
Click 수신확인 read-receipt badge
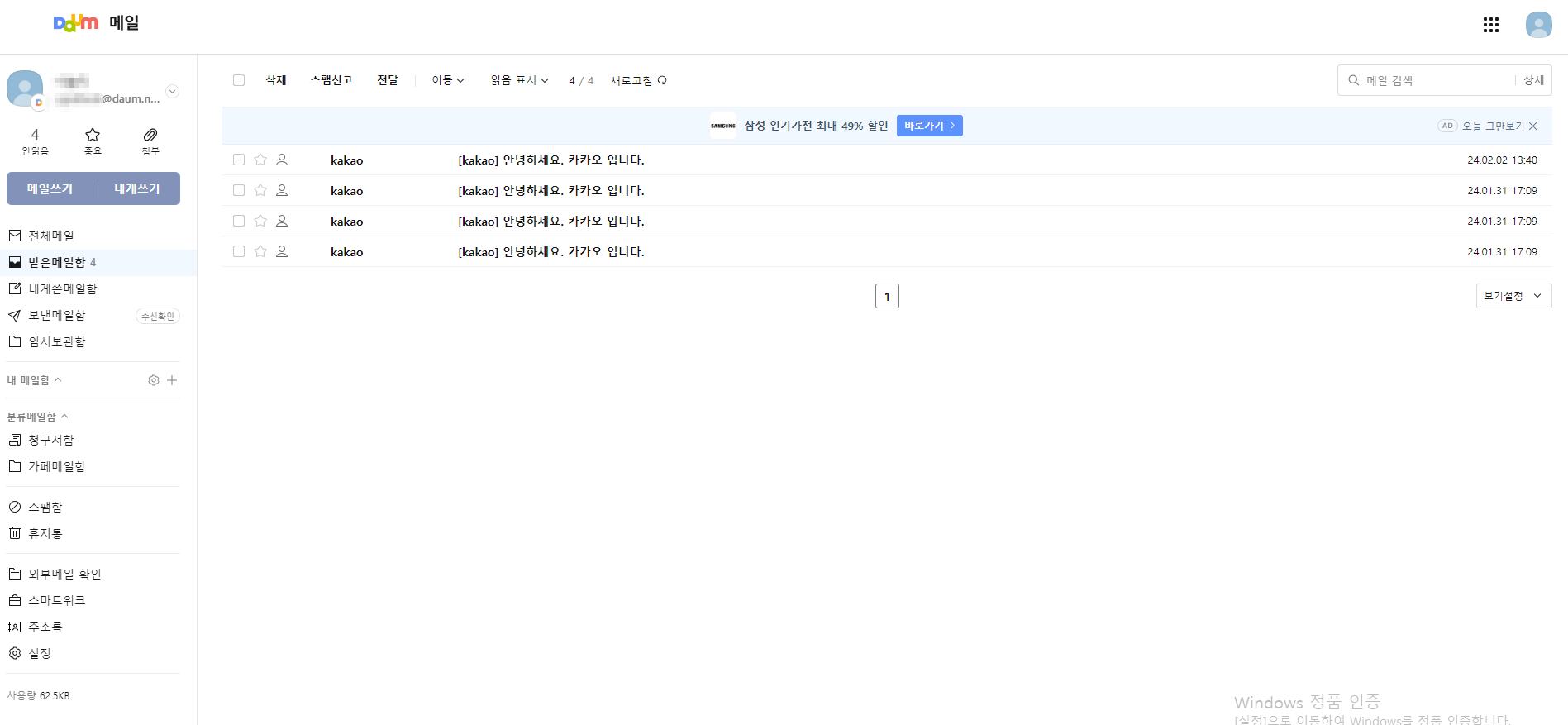(158, 316)
